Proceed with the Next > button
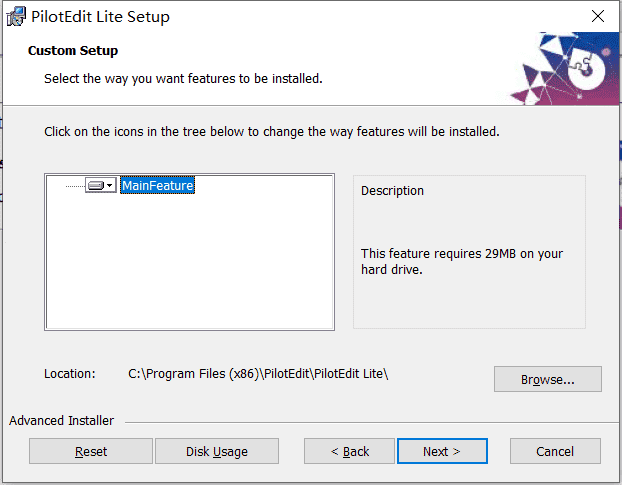 [x=442, y=451]
